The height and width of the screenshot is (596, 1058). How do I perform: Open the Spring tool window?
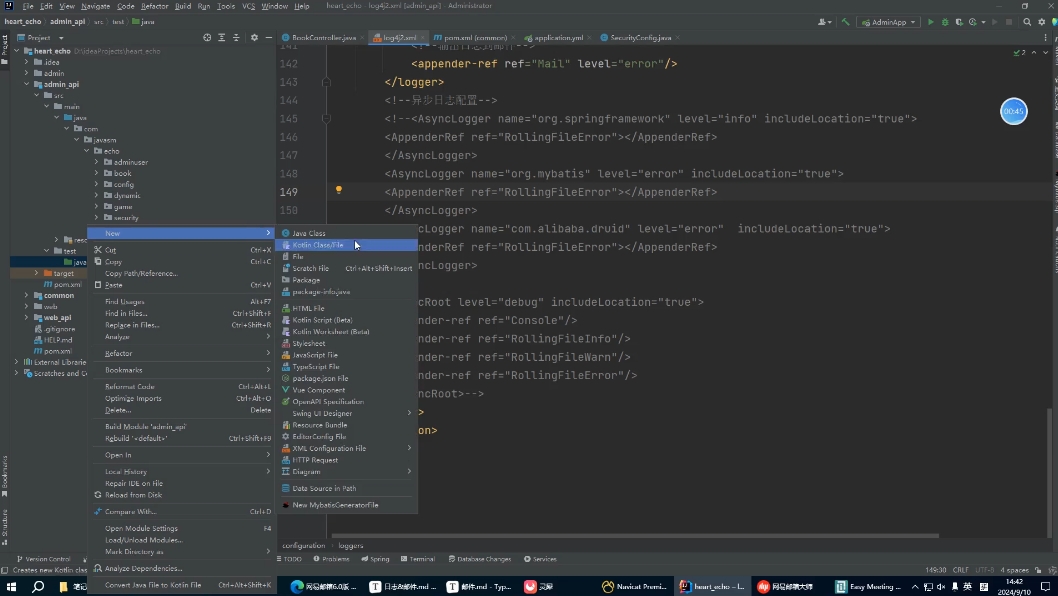coord(375,559)
